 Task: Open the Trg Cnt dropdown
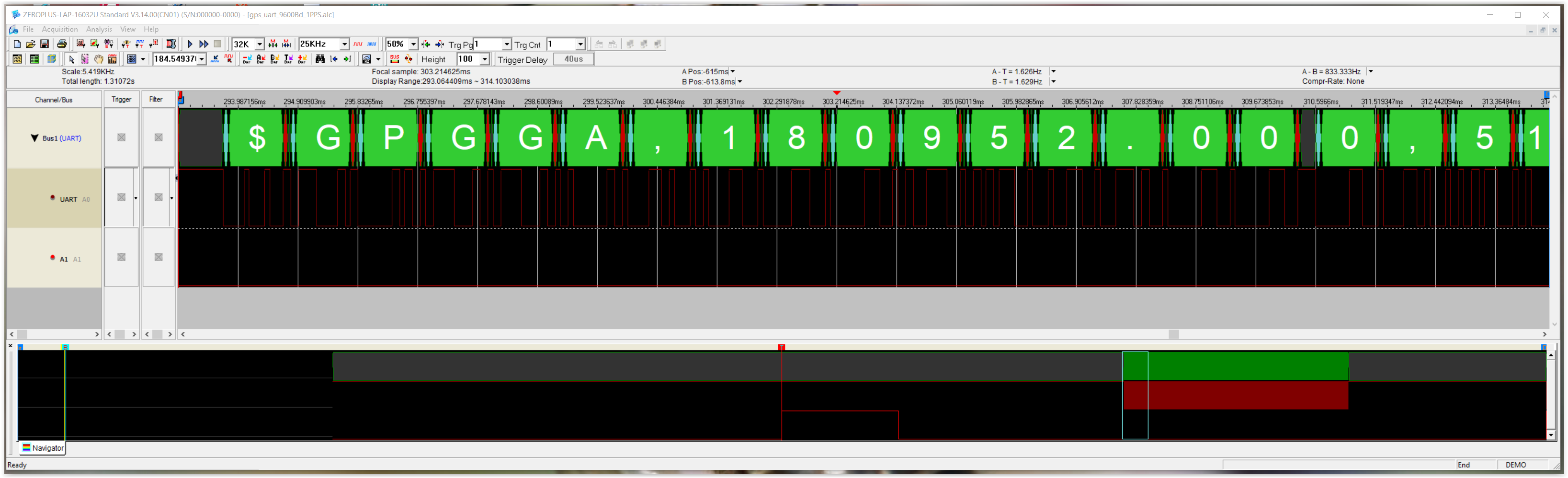(x=580, y=44)
